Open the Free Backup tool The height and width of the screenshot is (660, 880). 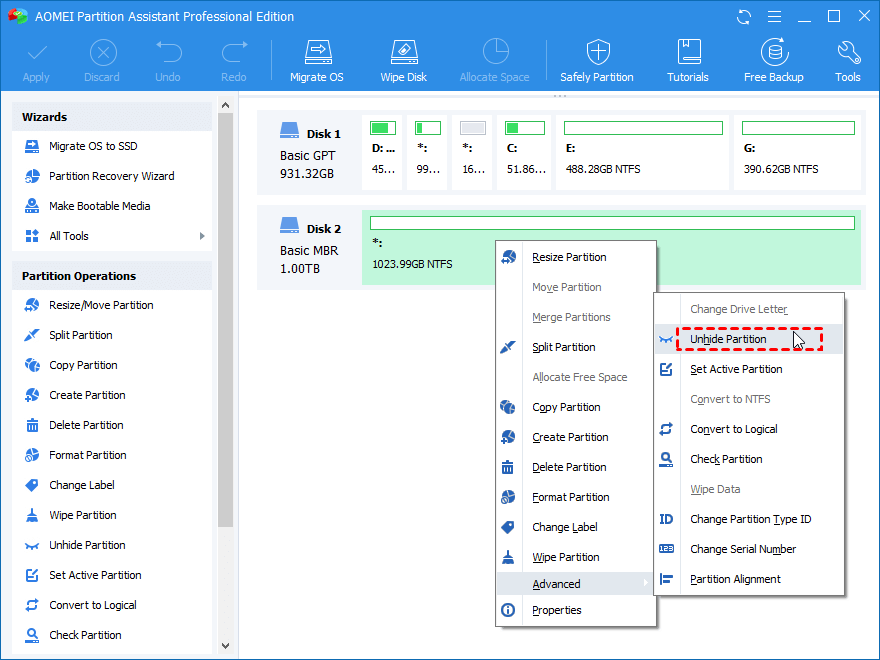coord(773,53)
